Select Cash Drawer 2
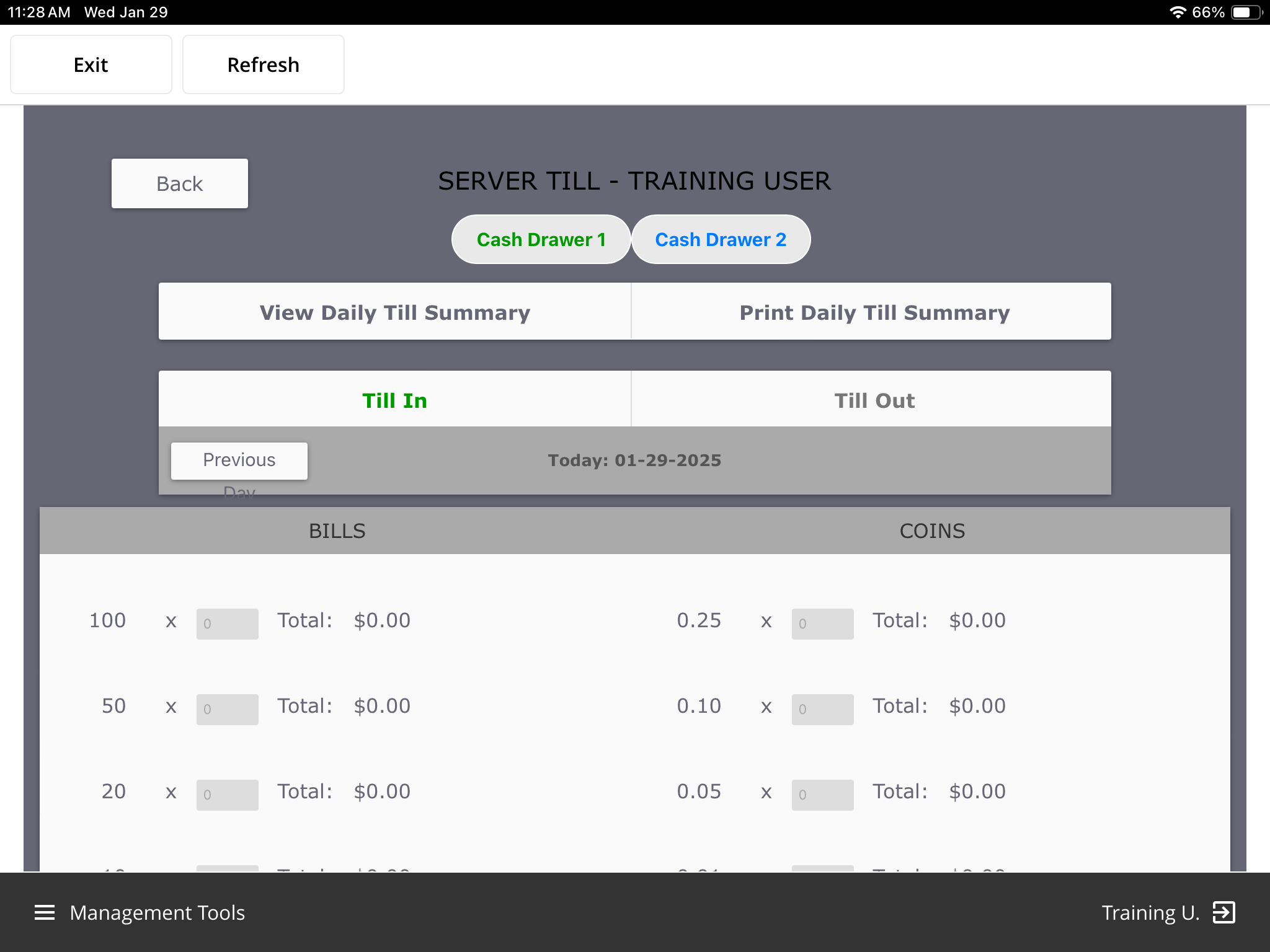Image resolution: width=1270 pixels, height=952 pixels. point(721,239)
